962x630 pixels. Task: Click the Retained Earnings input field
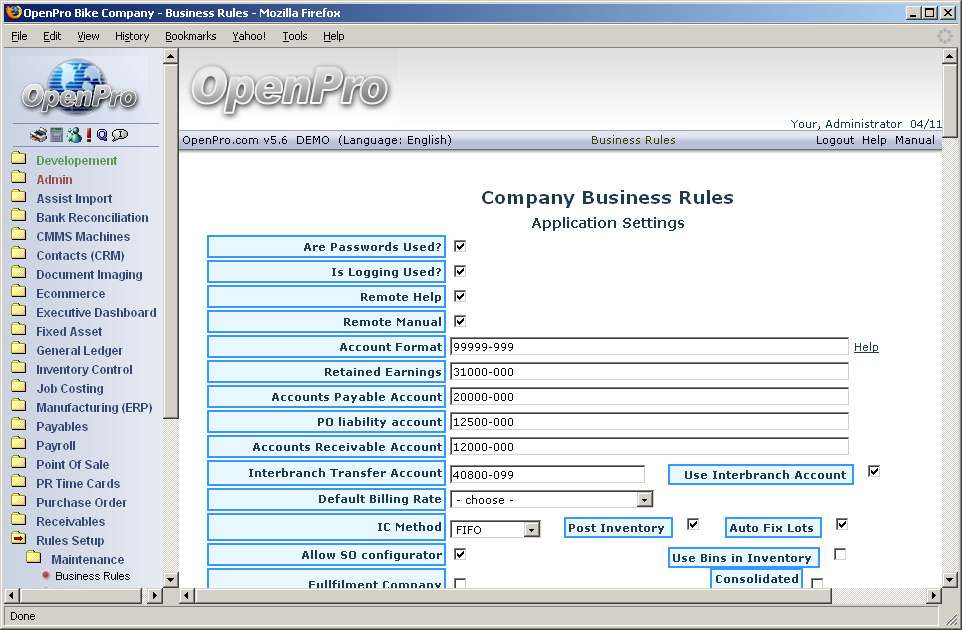648,372
